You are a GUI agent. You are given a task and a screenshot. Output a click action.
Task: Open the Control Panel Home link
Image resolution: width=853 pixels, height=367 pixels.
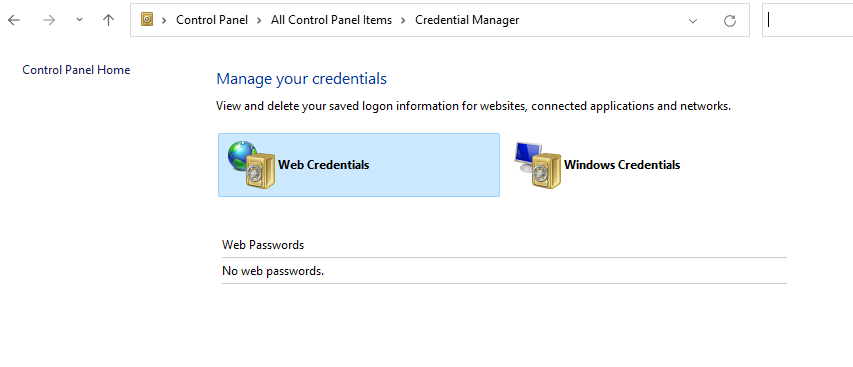tap(76, 70)
